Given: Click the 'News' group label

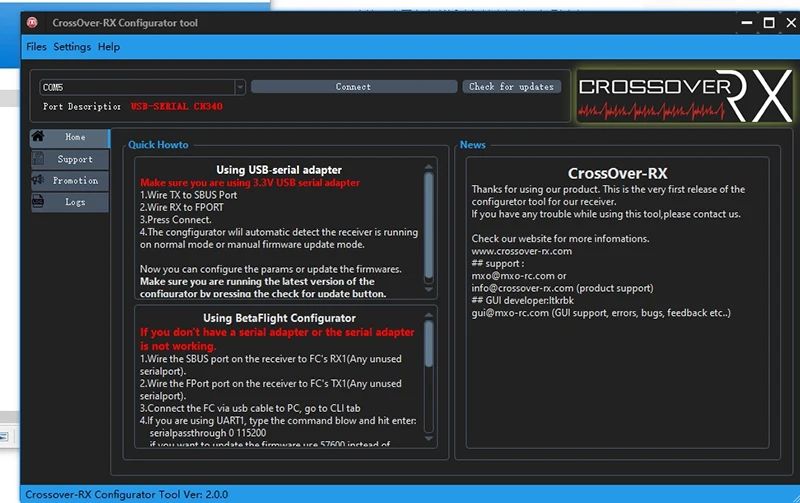Looking at the screenshot, I should coord(472,145).
